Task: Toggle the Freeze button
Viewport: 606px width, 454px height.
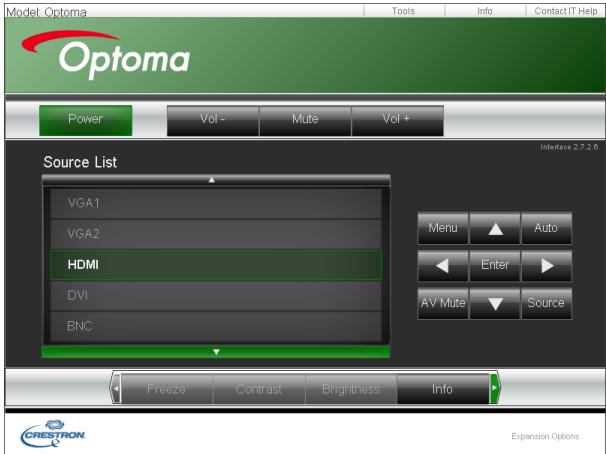Action: tap(167, 389)
